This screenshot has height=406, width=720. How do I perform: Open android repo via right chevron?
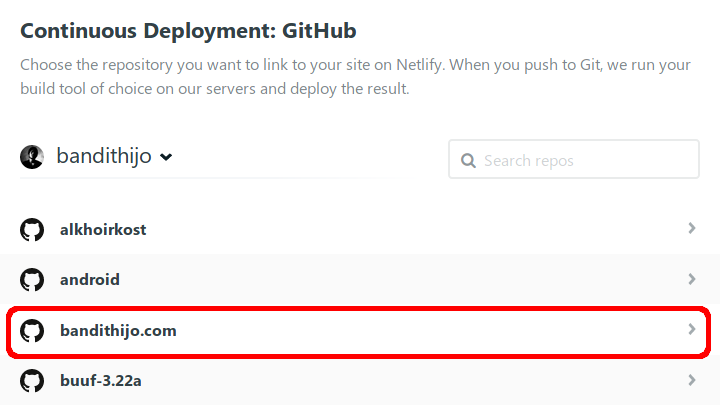click(691, 279)
